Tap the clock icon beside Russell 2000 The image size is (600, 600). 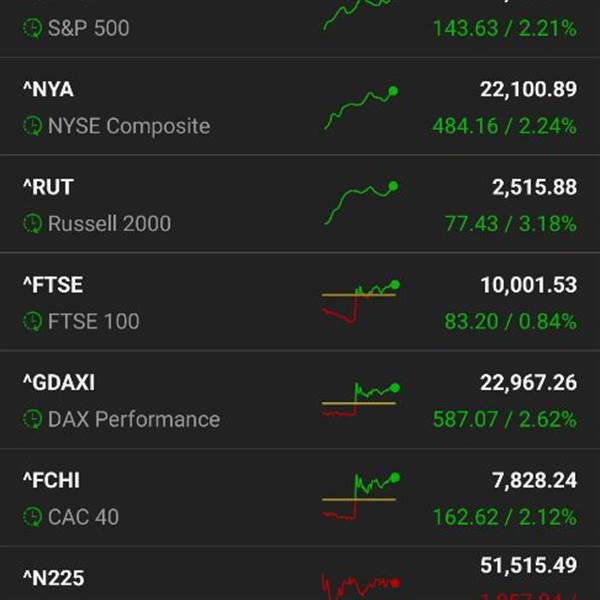33,223
